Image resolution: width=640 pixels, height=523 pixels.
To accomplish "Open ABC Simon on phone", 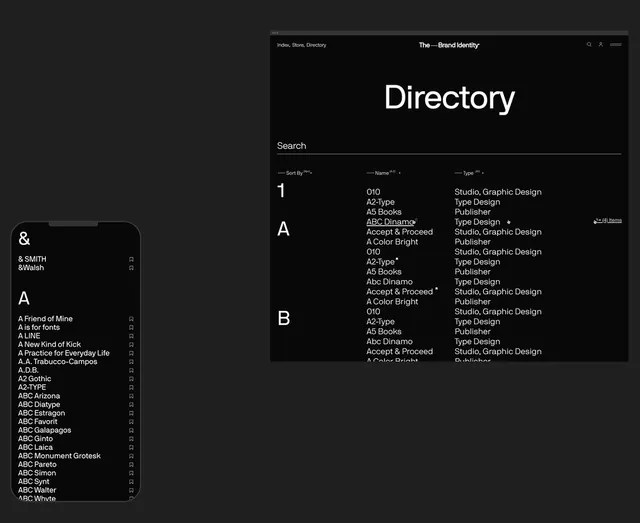I will (x=37, y=473).
